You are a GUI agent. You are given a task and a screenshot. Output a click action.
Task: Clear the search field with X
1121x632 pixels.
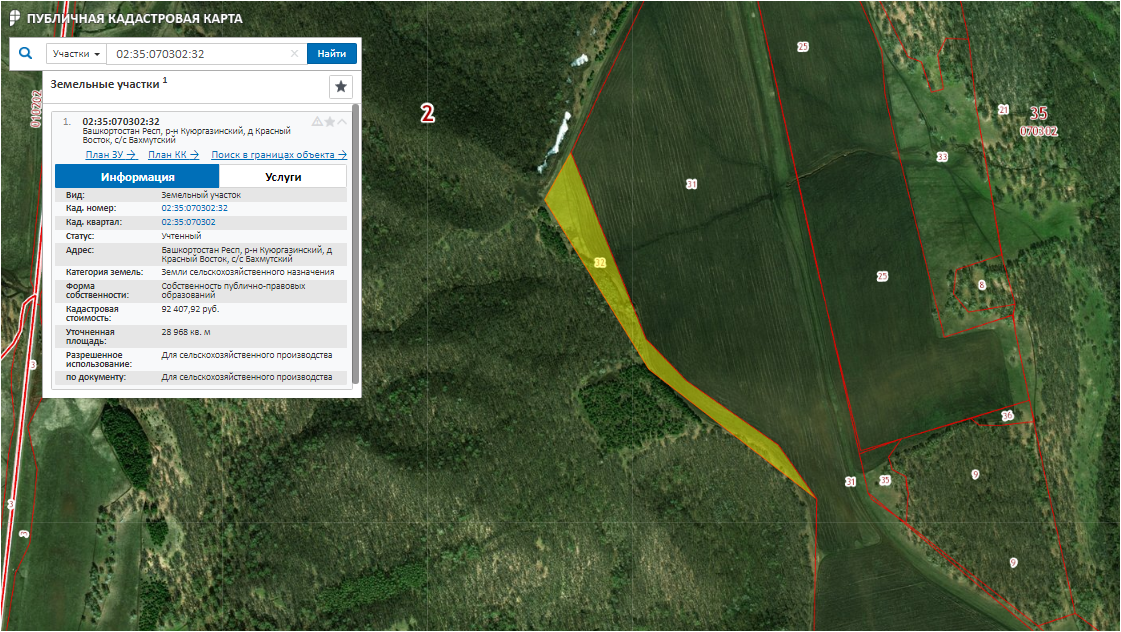294,54
